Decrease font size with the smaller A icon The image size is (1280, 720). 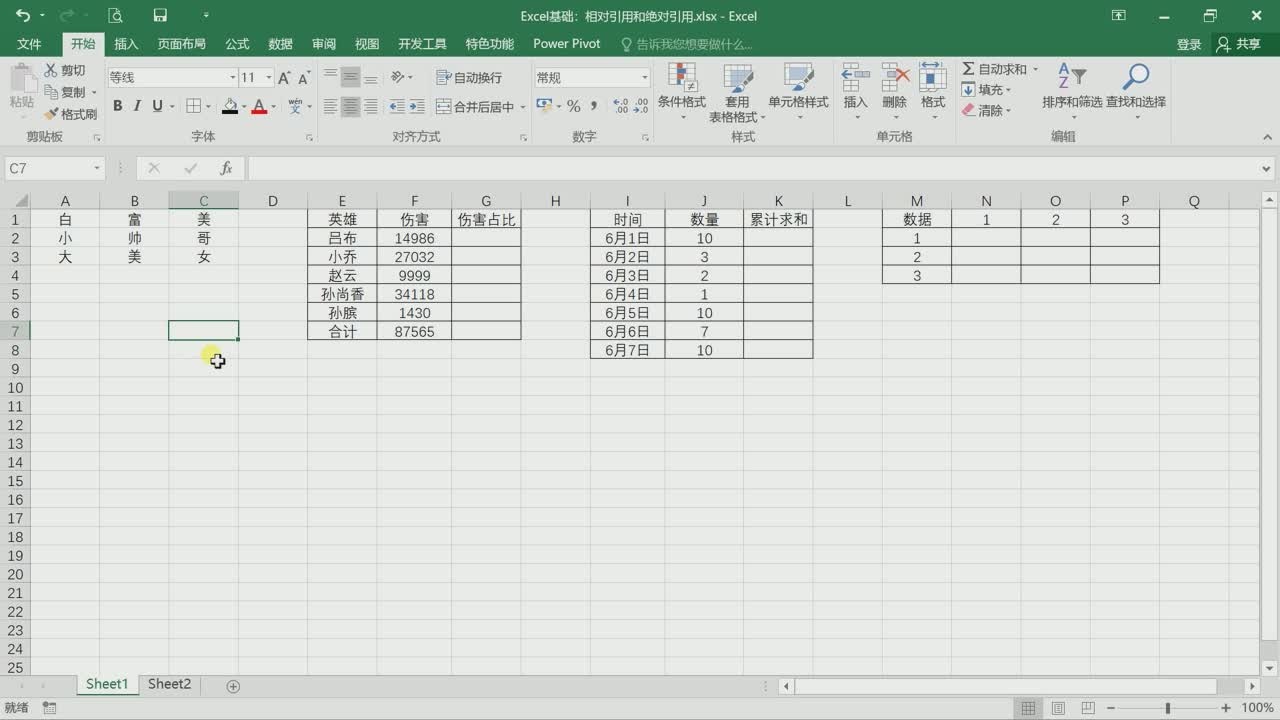pyautogui.click(x=302, y=78)
